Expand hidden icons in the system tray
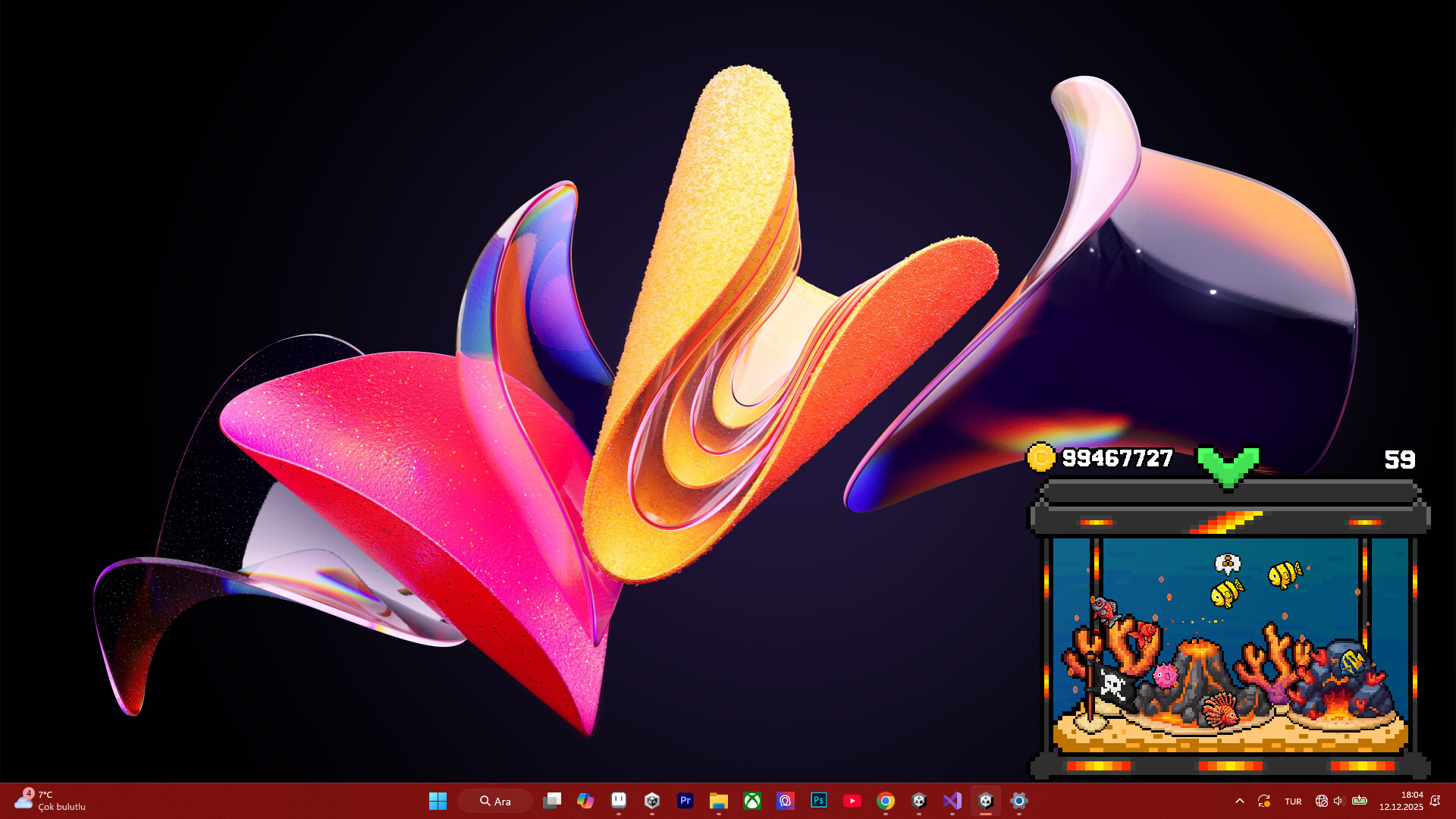This screenshot has width=1456, height=819. click(1239, 801)
